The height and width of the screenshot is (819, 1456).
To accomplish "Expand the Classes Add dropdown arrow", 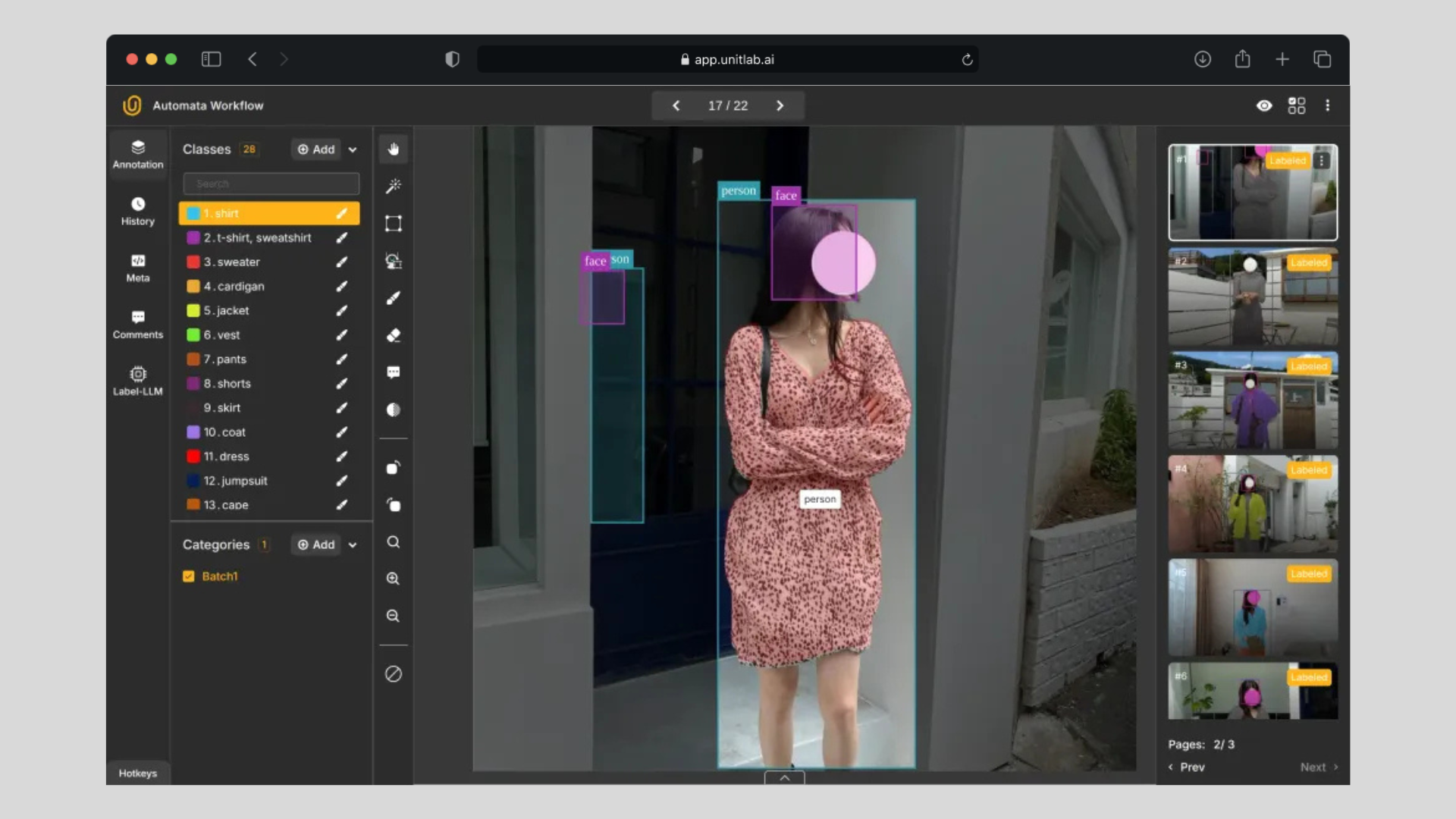I will click(x=353, y=150).
